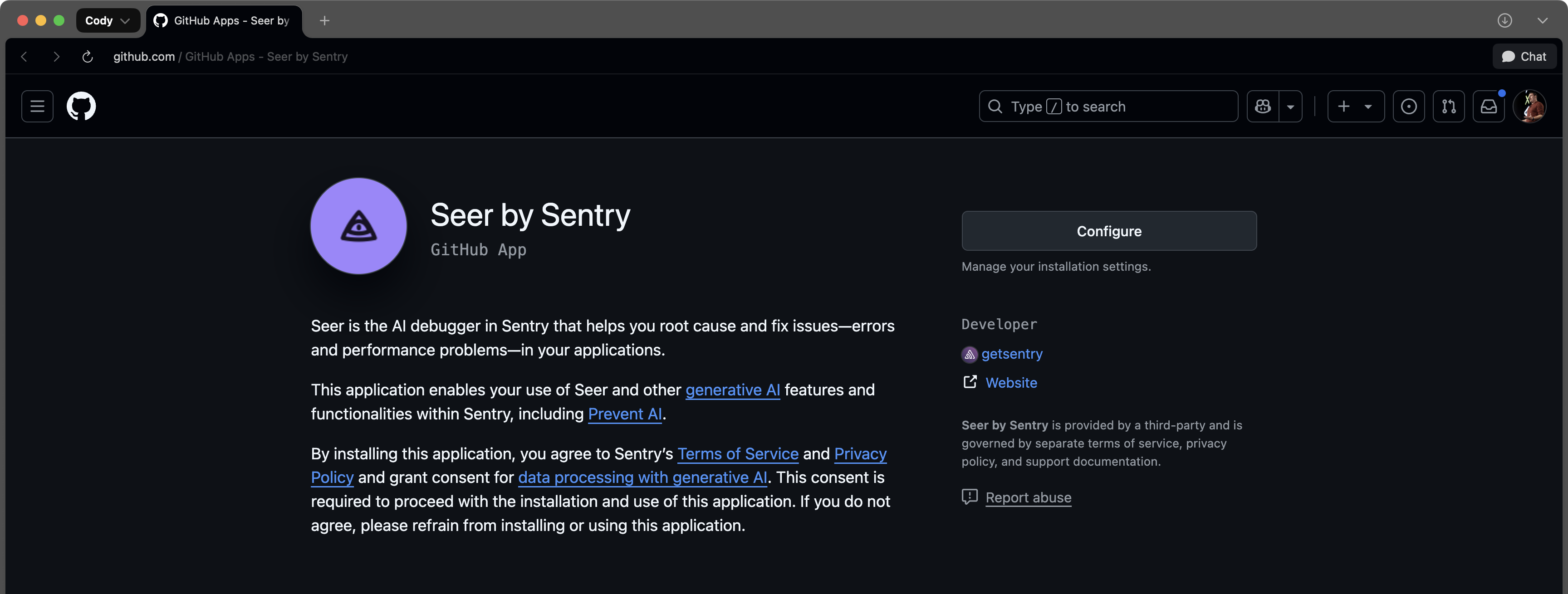Open the getsentry developer link
This screenshot has height=594, width=1568.
[x=1012, y=354]
